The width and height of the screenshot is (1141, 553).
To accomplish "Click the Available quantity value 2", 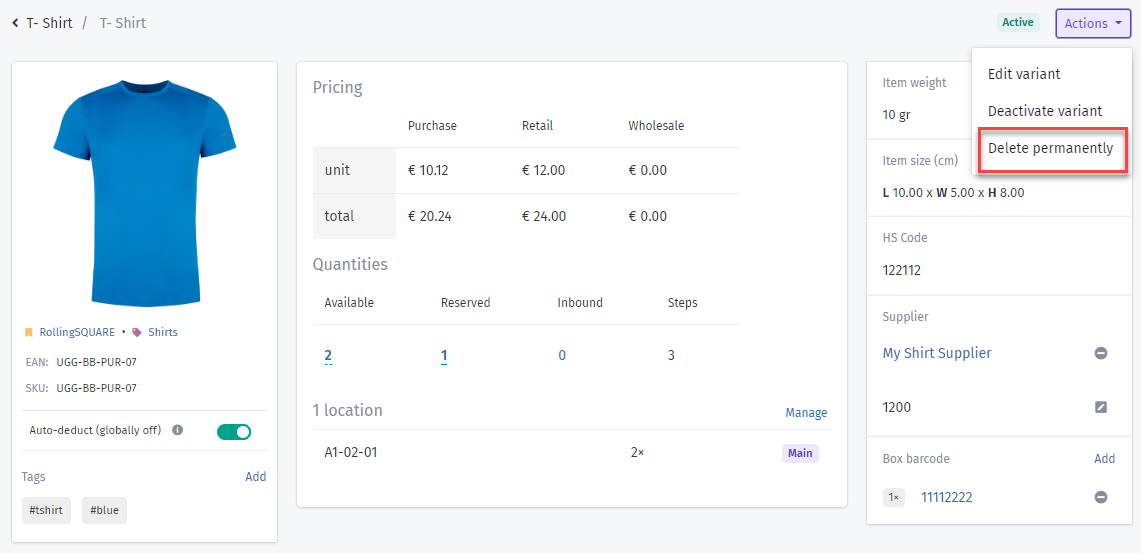I will click(328, 356).
